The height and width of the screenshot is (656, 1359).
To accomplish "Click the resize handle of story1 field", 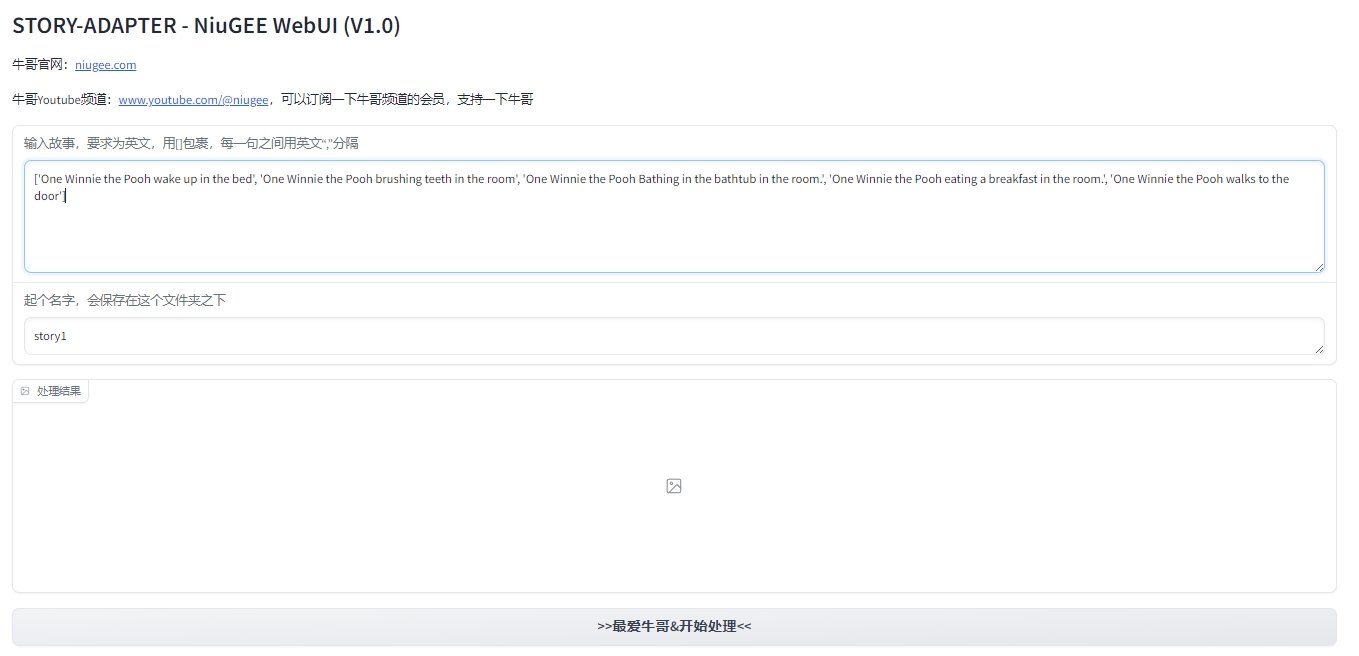I will 1319,348.
